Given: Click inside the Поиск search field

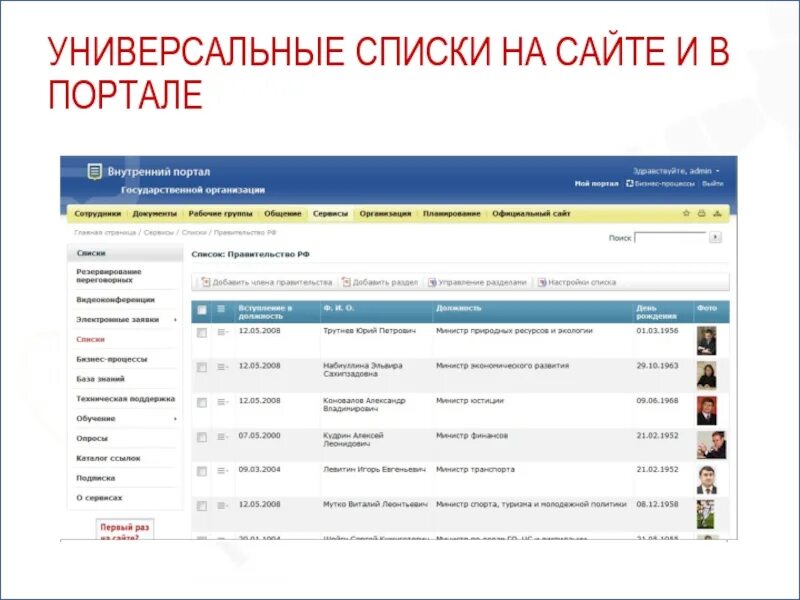Looking at the screenshot, I should click(670, 237).
